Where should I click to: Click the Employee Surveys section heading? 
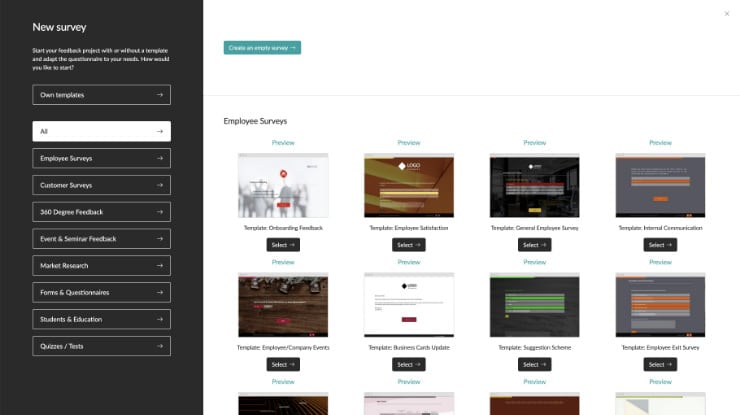[255, 121]
